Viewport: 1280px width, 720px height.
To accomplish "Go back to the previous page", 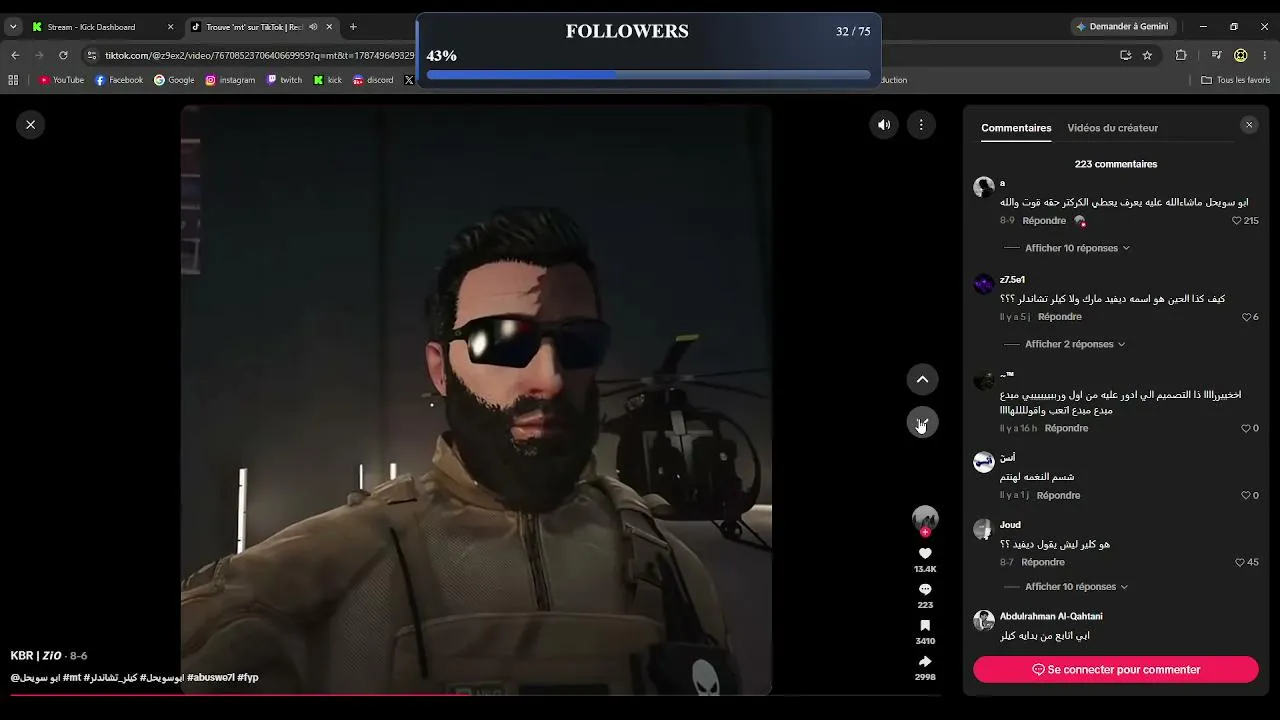I will click(x=15, y=55).
